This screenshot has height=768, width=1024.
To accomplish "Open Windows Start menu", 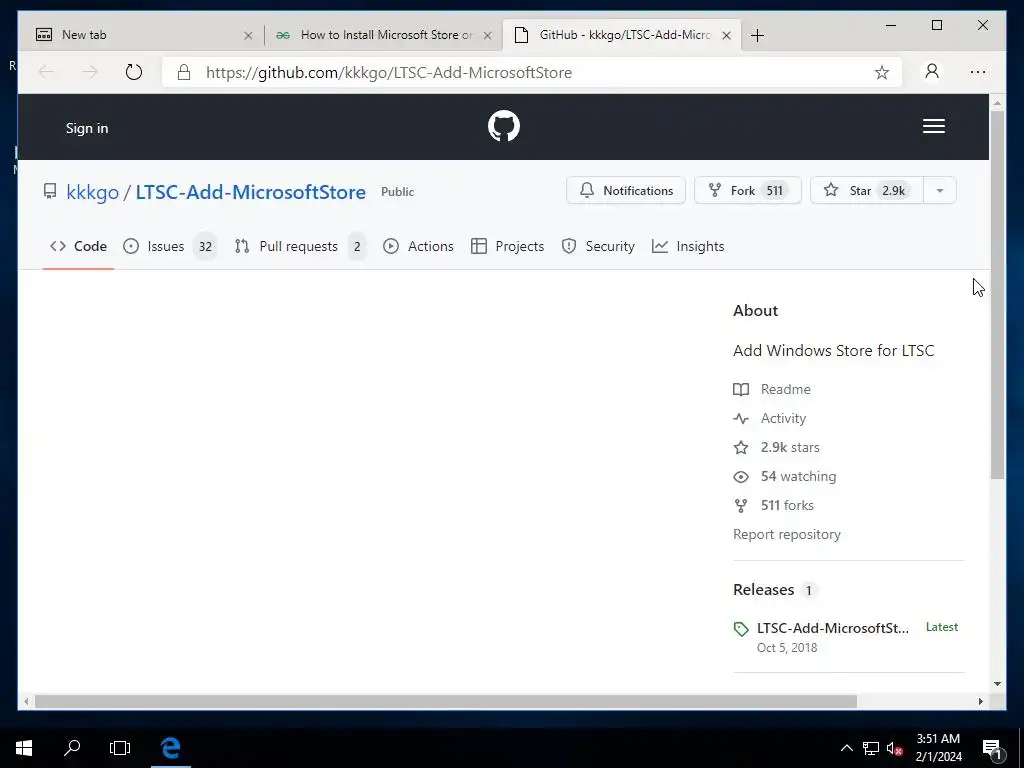I will [24, 748].
